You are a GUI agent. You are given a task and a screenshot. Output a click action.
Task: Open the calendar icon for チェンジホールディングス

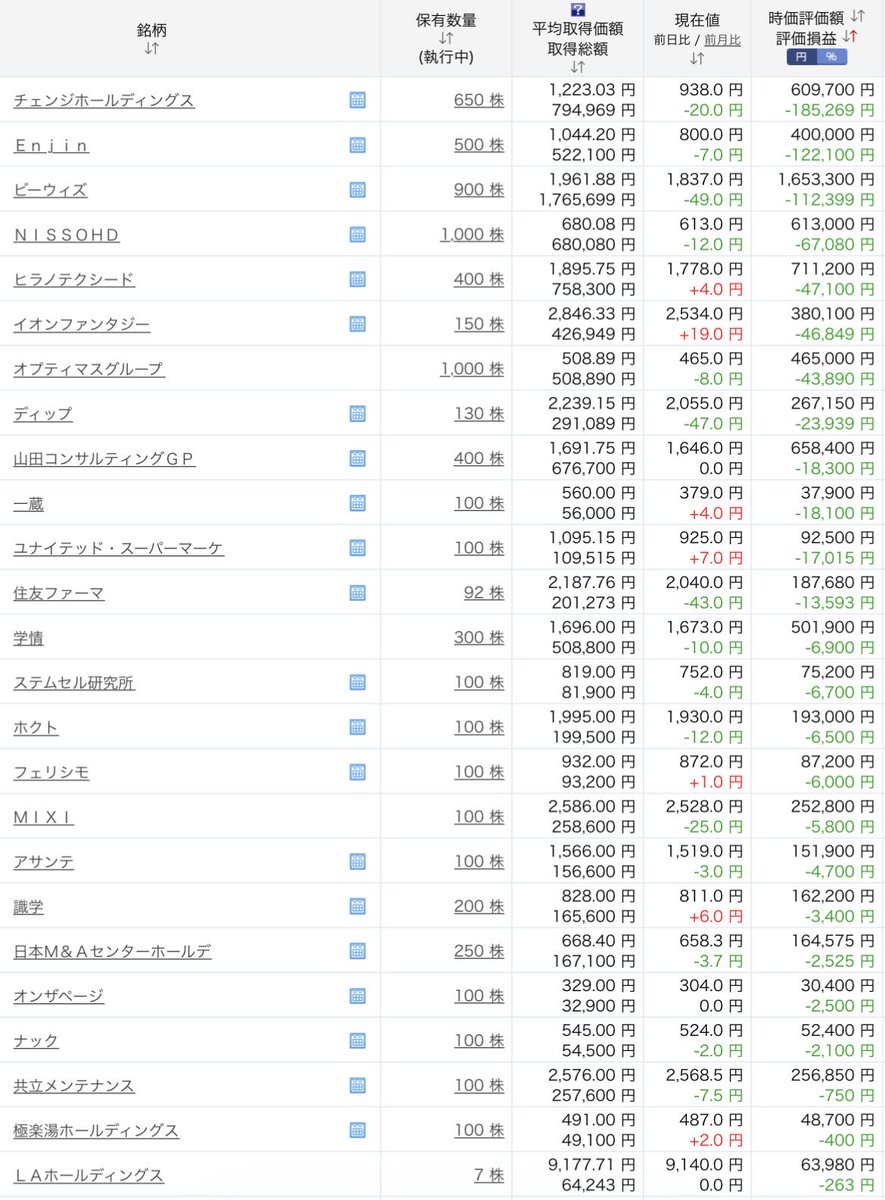(357, 100)
